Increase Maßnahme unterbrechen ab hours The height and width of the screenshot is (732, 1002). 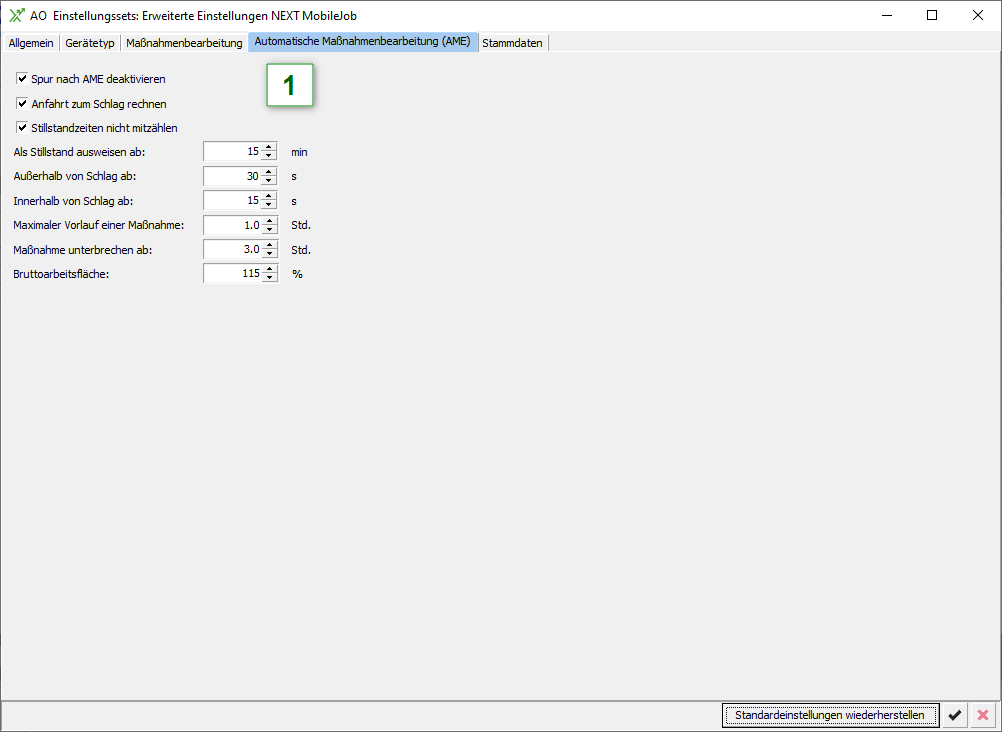click(269, 244)
